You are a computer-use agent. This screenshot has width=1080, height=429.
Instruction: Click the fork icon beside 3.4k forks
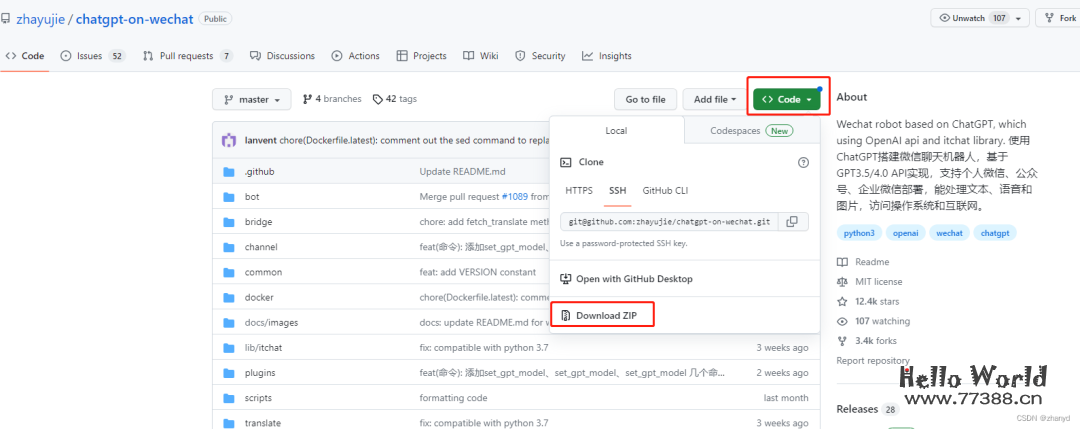tap(842, 341)
